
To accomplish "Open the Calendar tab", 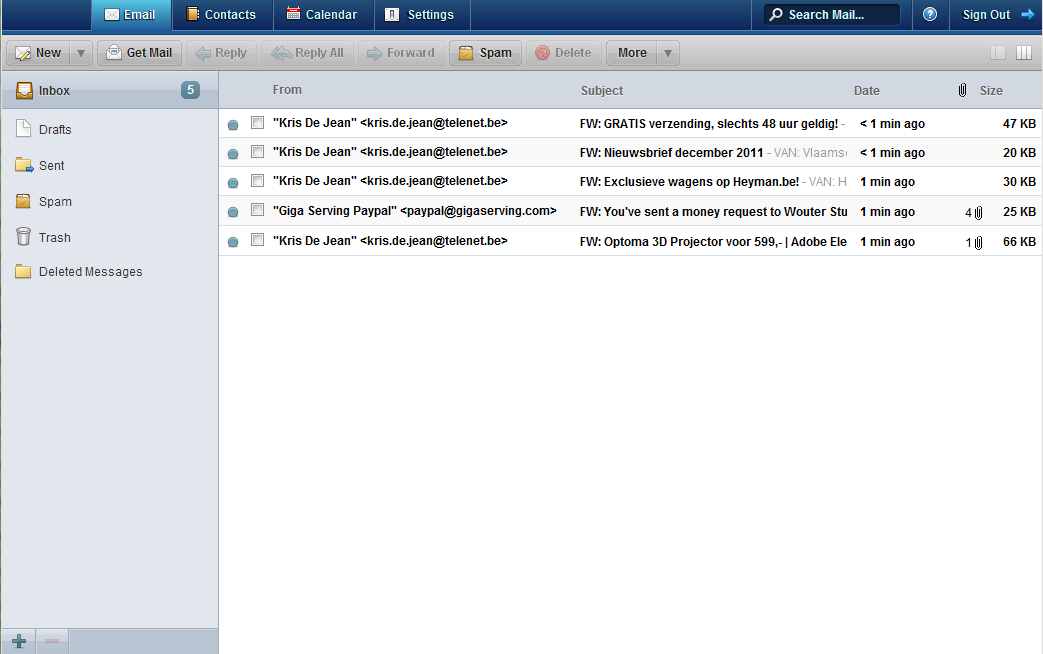I will pos(322,15).
